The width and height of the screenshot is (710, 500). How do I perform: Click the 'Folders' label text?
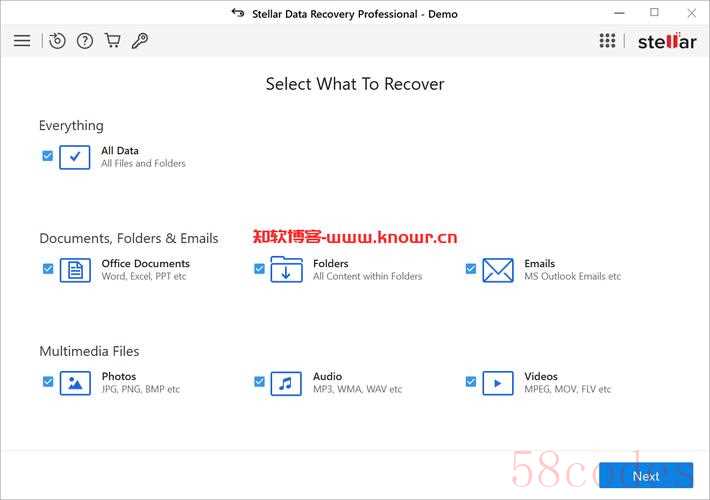click(x=331, y=263)
